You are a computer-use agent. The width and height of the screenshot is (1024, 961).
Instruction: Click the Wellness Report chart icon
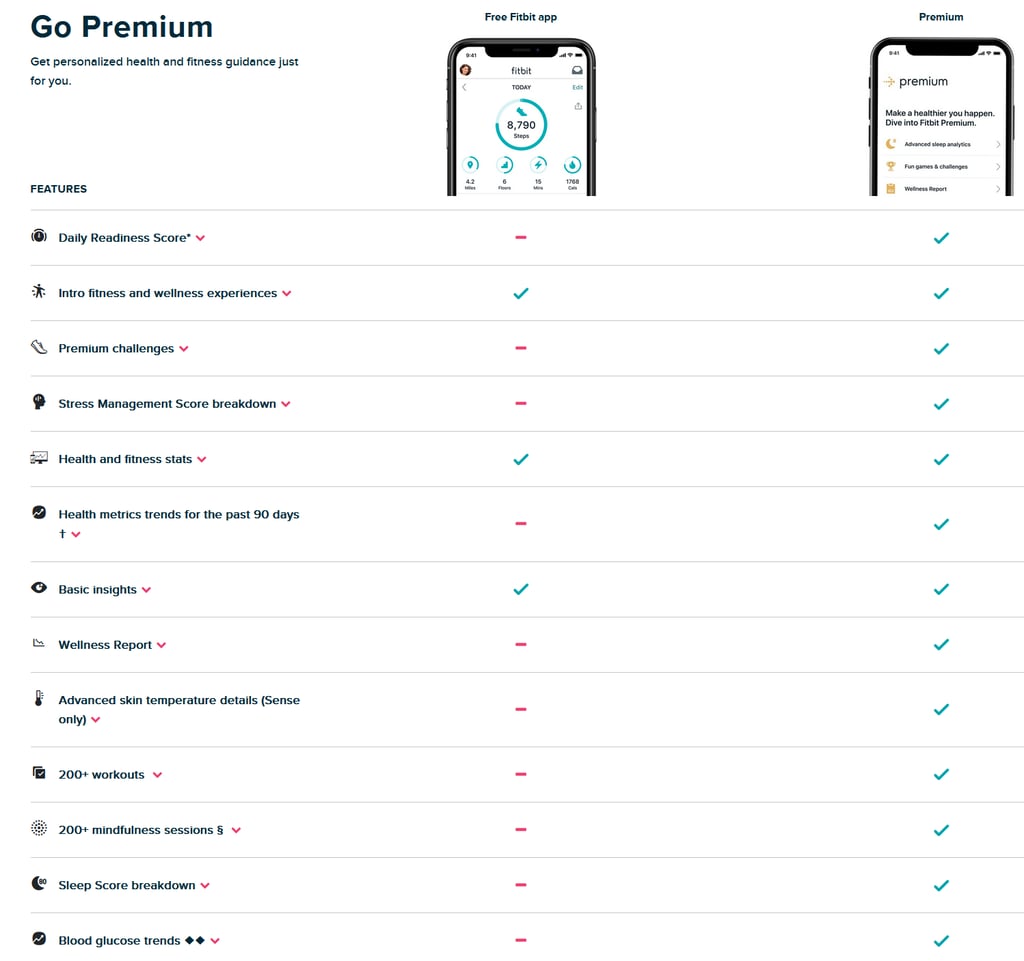pyautogui.click(x=39, y=644)
